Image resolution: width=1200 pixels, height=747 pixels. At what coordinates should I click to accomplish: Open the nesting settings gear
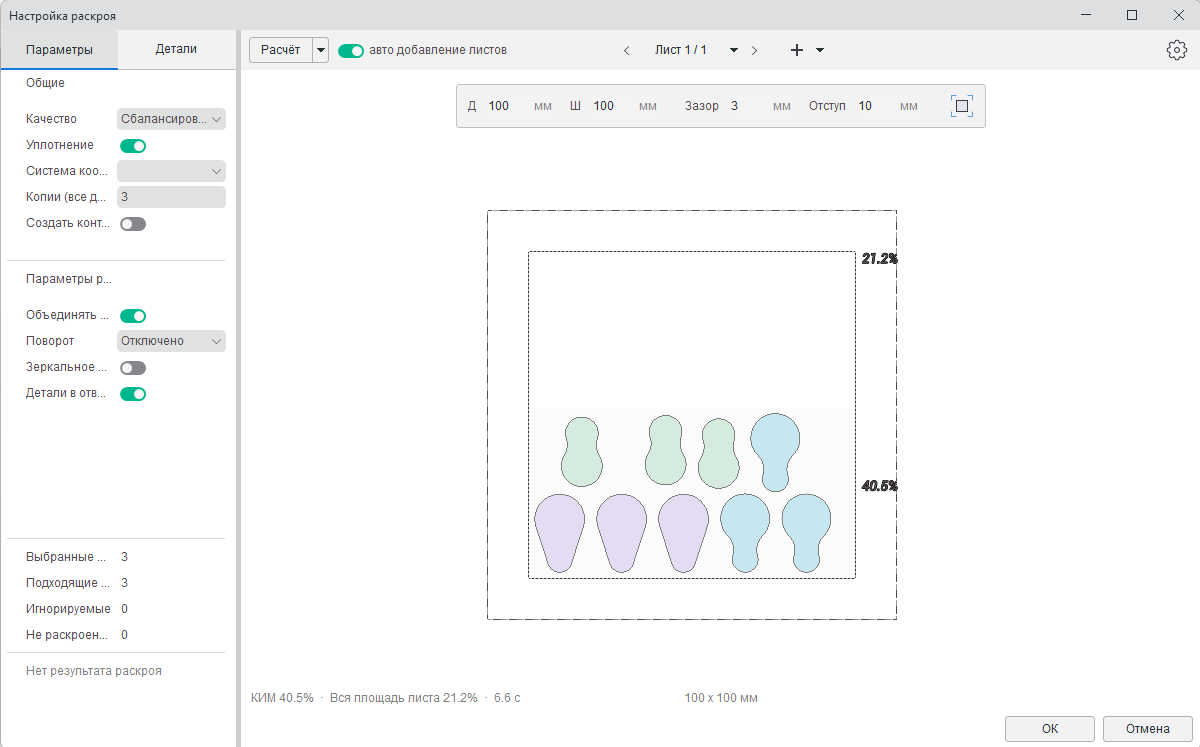(1177, 50)
